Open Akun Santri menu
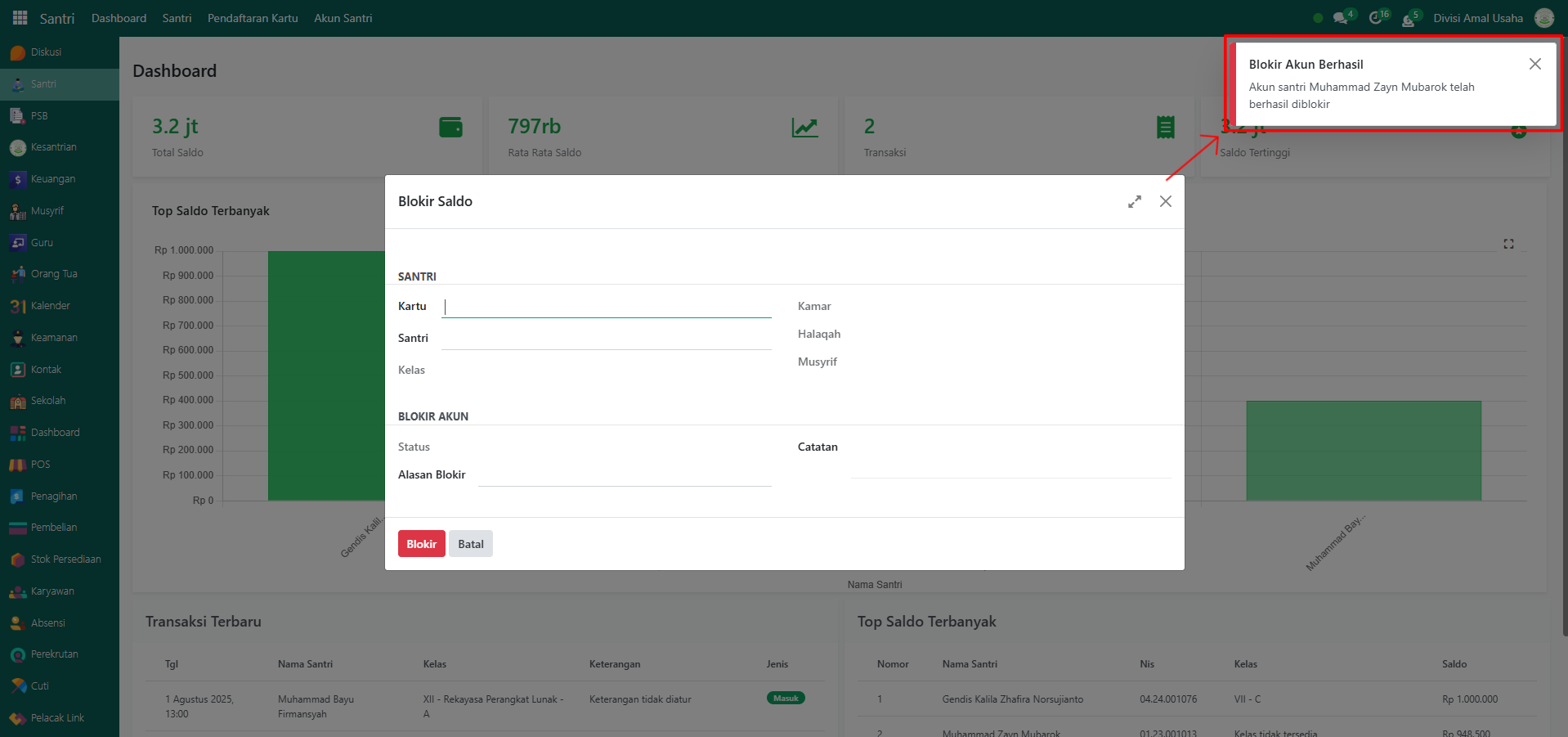This screenshot has width=1568, height=737. pos(343,18)
